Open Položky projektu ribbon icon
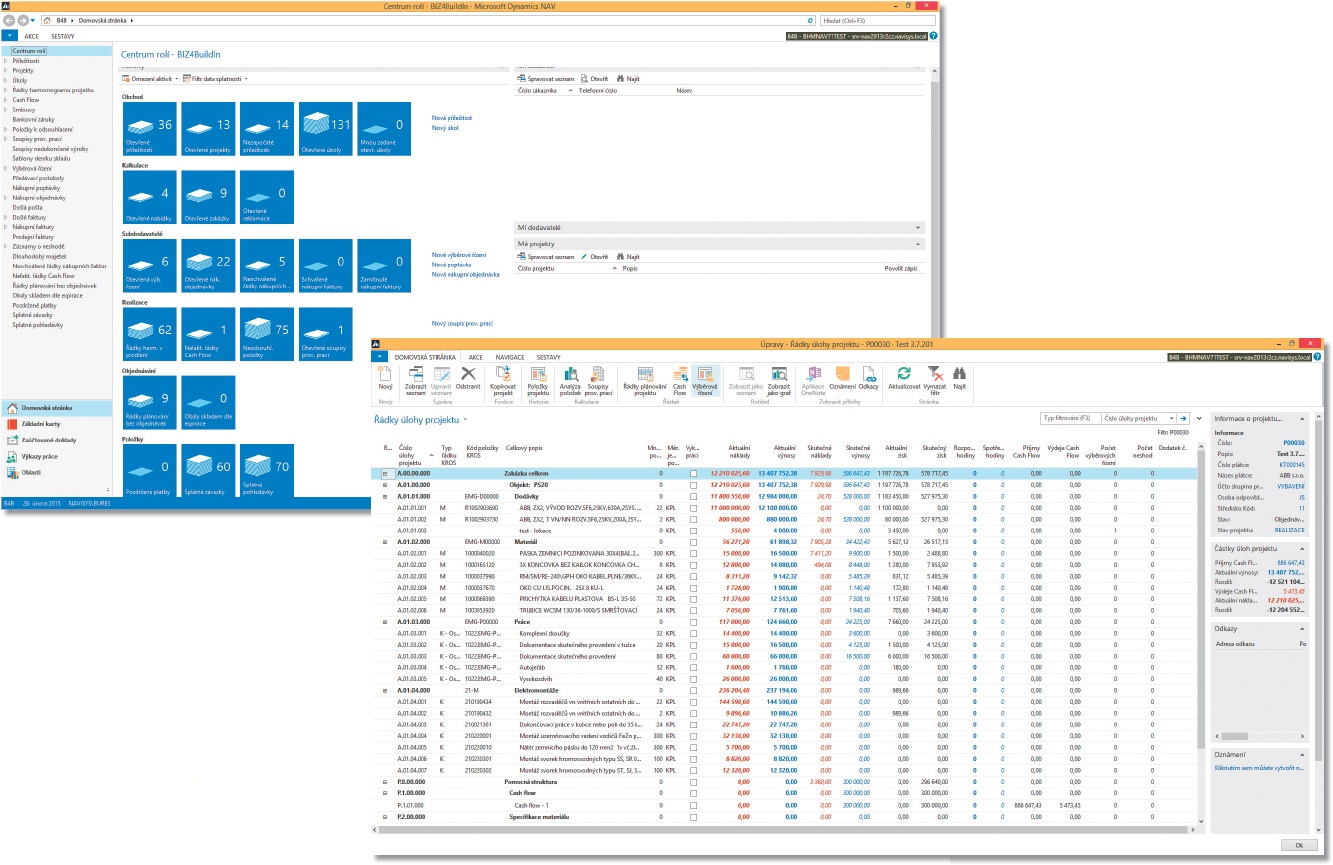Image resolution: width=1333 pixels, height=865 pixels. 538,379
